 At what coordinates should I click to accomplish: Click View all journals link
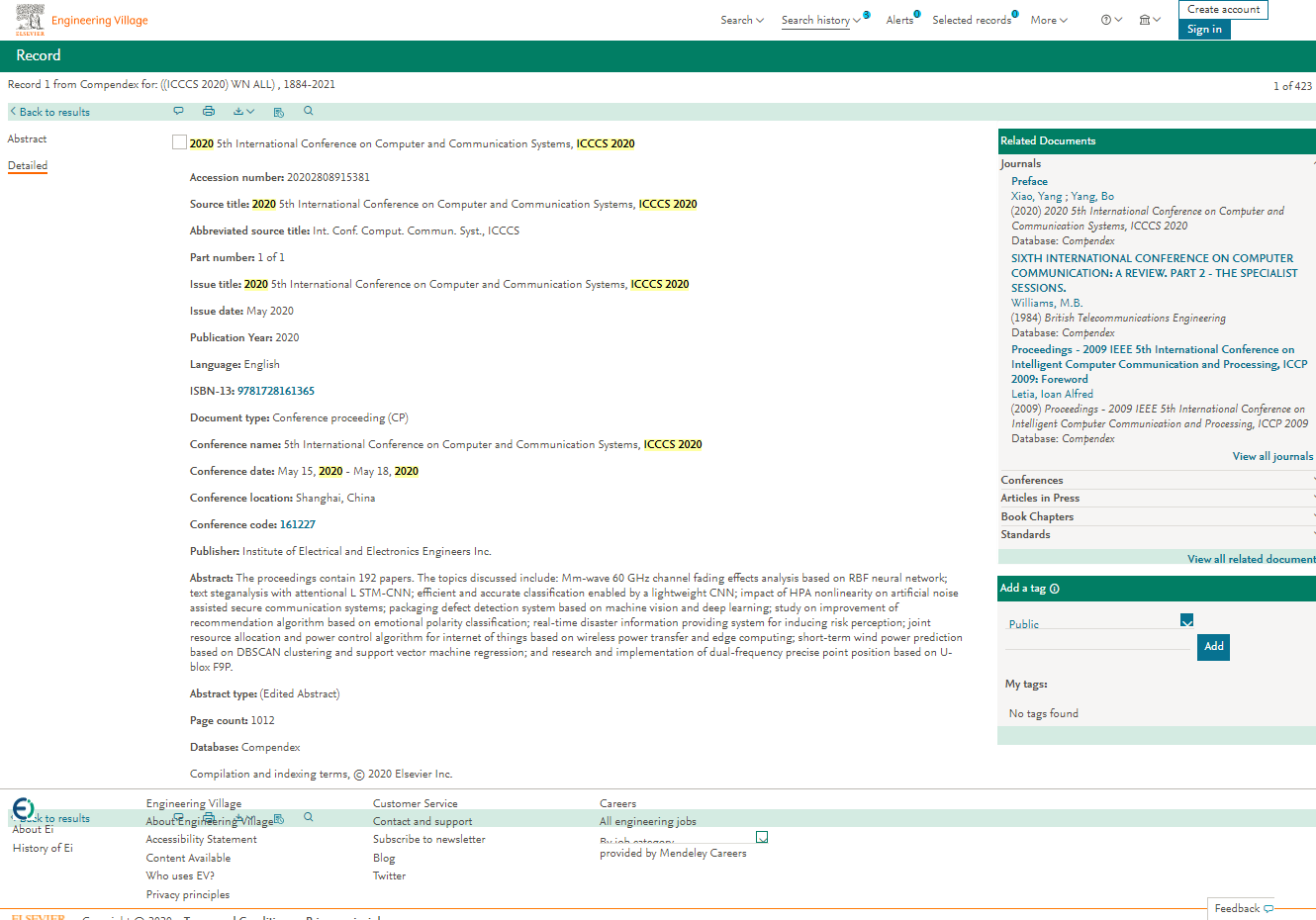coord(1272,456)
